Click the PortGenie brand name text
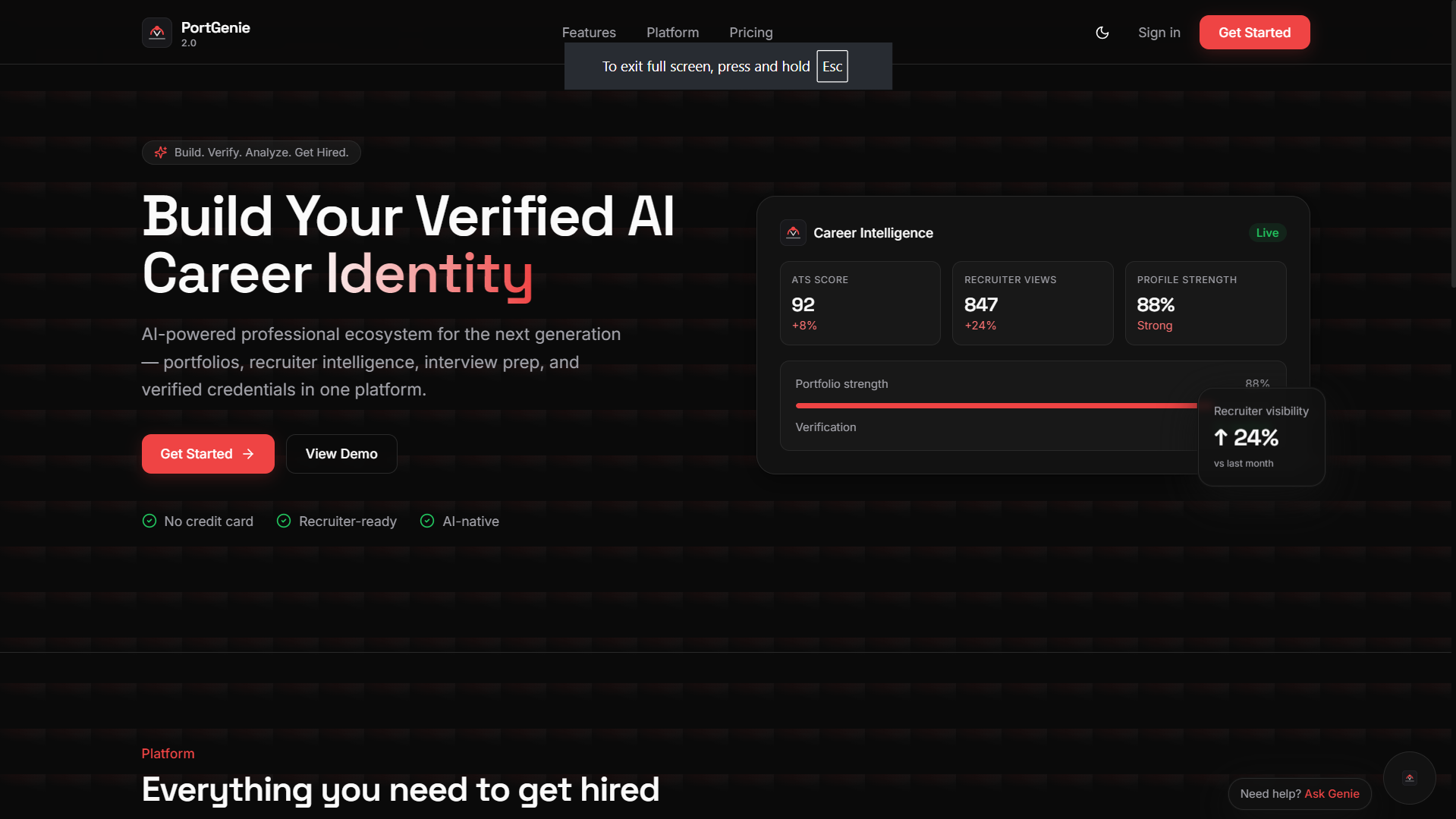The height and width of the screenshot is (819, 1456). click(x=215, y=27)
